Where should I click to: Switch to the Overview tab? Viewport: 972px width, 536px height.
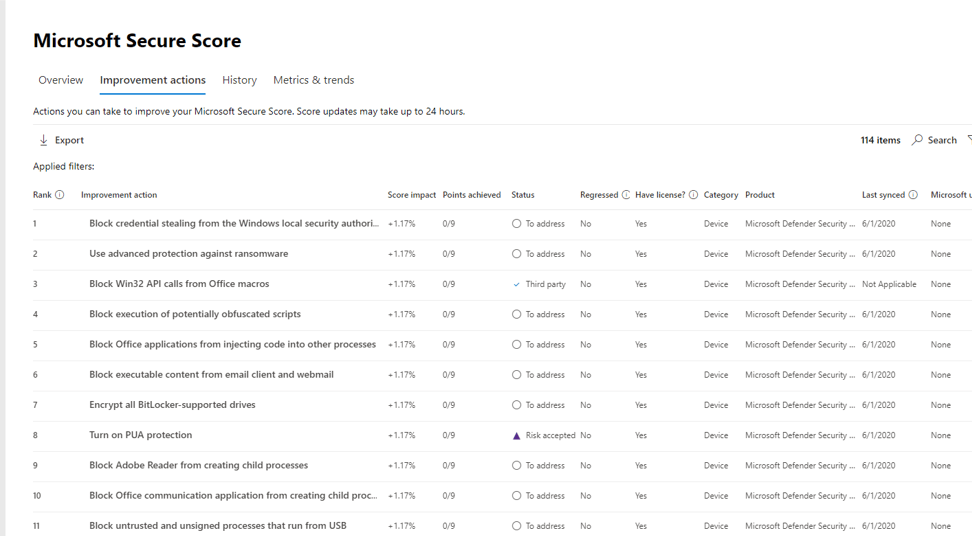61,80
